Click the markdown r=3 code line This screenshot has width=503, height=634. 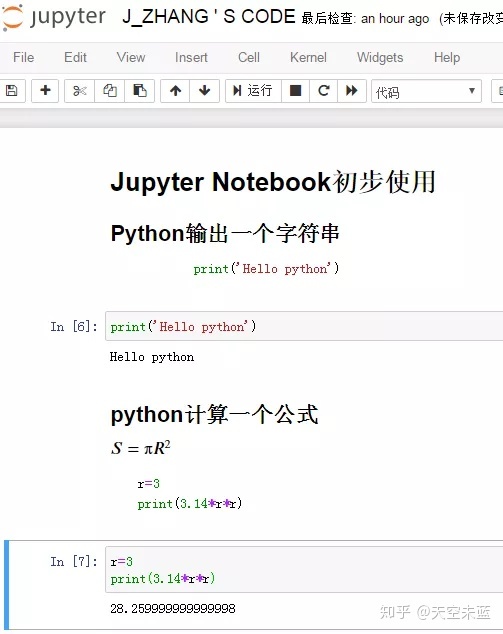pyautogui.click(x=148, y=484)
